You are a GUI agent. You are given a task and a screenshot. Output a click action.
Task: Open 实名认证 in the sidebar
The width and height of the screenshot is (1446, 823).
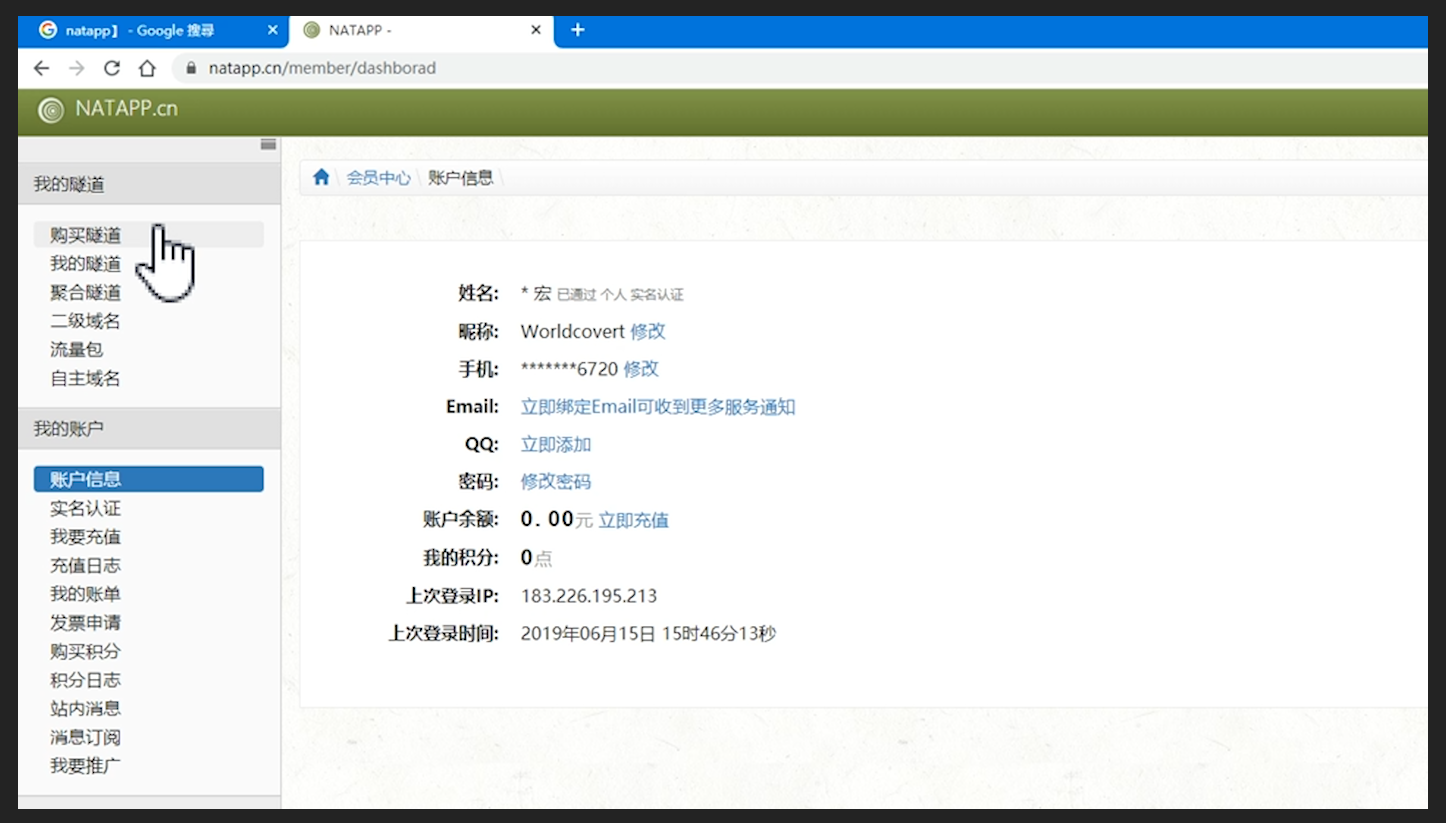85,508
